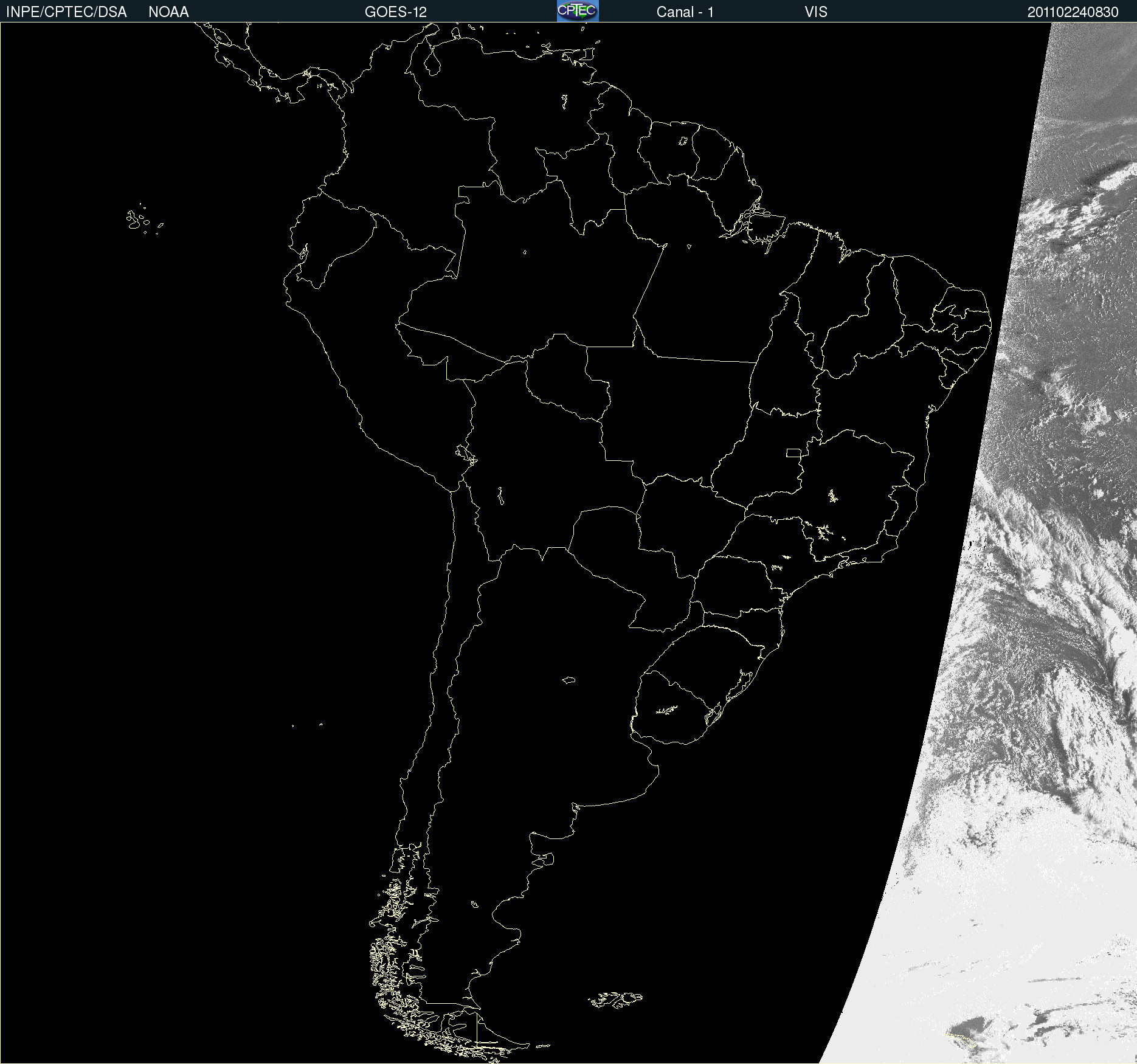
Task: Click the VIS channel label
Action: 816,12
